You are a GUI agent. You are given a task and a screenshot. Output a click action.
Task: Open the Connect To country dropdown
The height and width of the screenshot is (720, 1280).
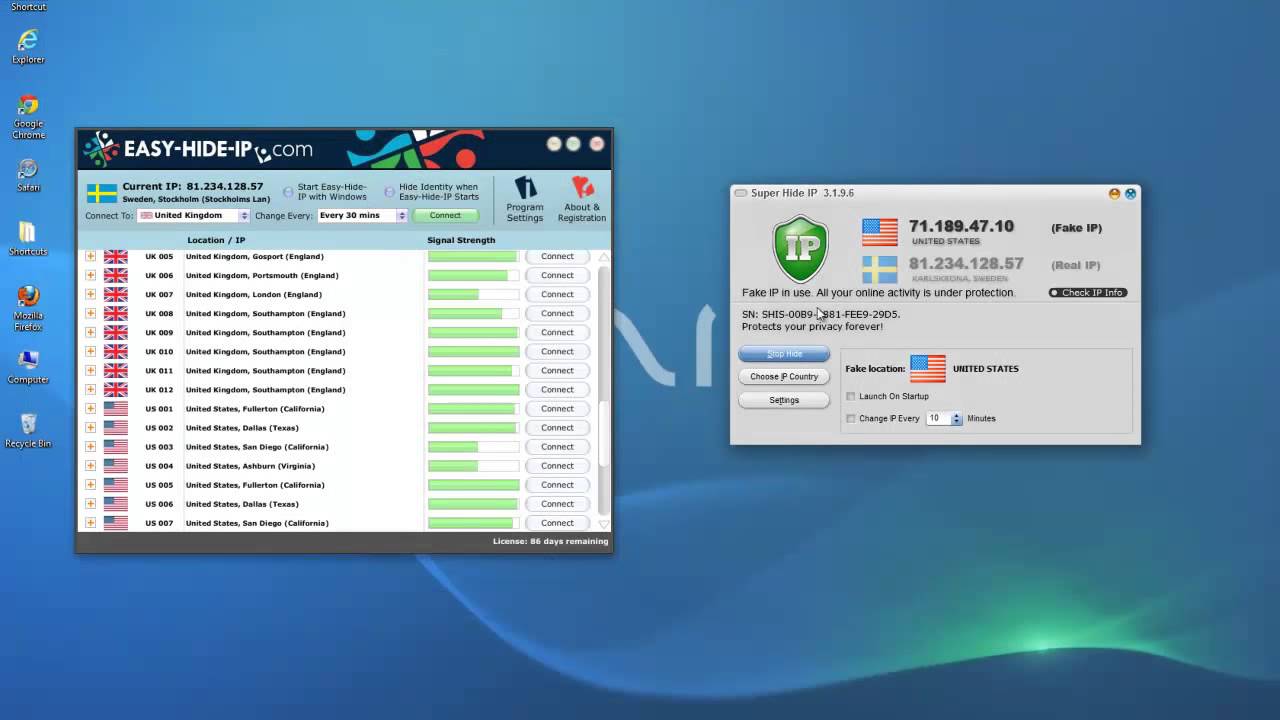click(x=194, y=215)
